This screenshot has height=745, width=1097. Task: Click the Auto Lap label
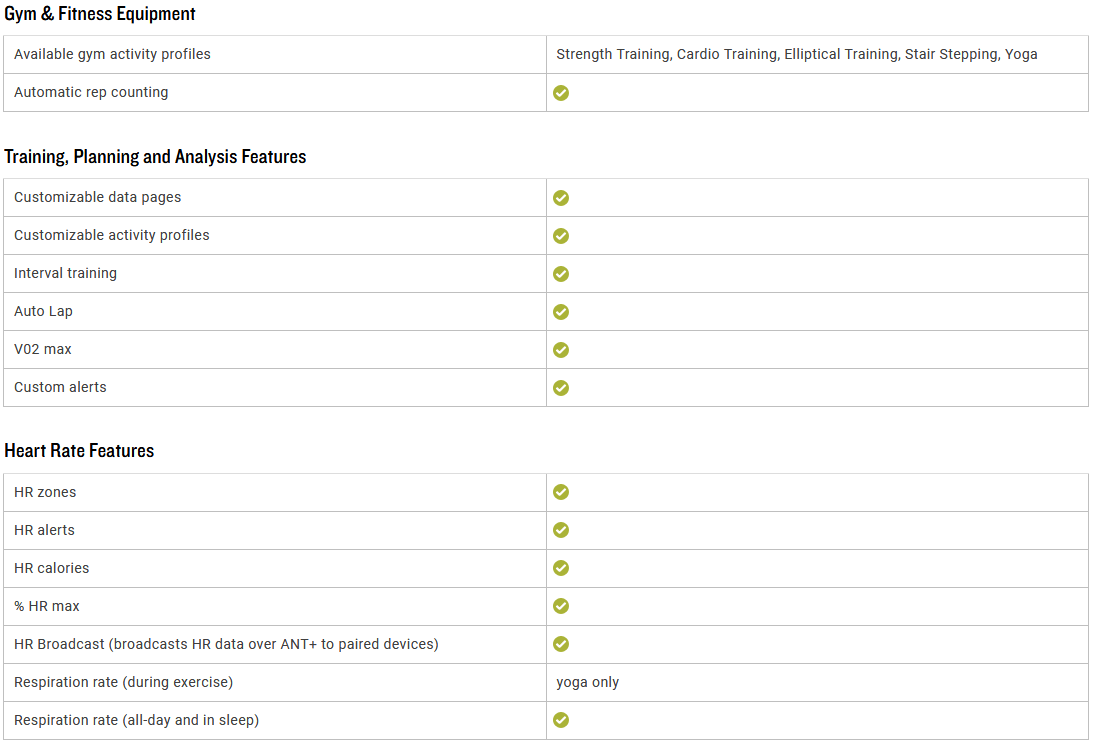tap(43, 311)
